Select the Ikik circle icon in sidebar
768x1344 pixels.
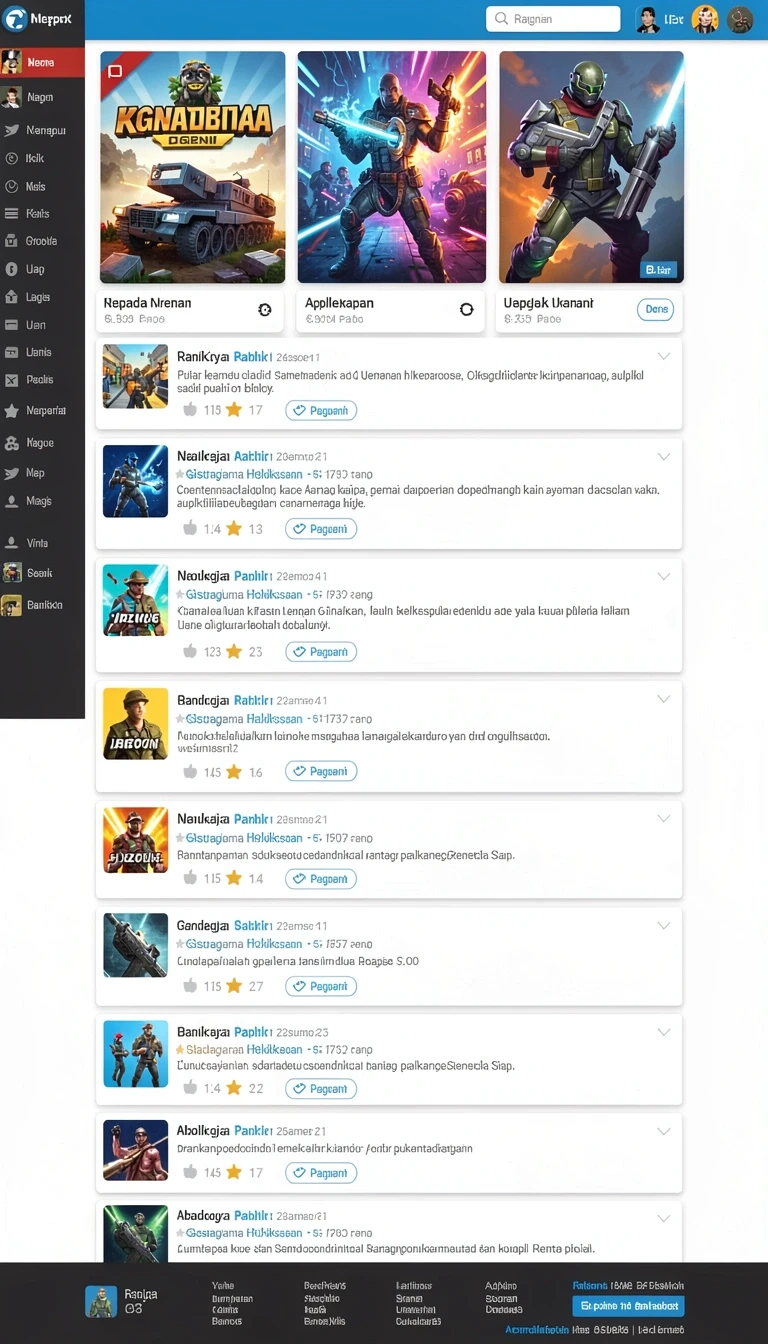(x=12, y=158)
